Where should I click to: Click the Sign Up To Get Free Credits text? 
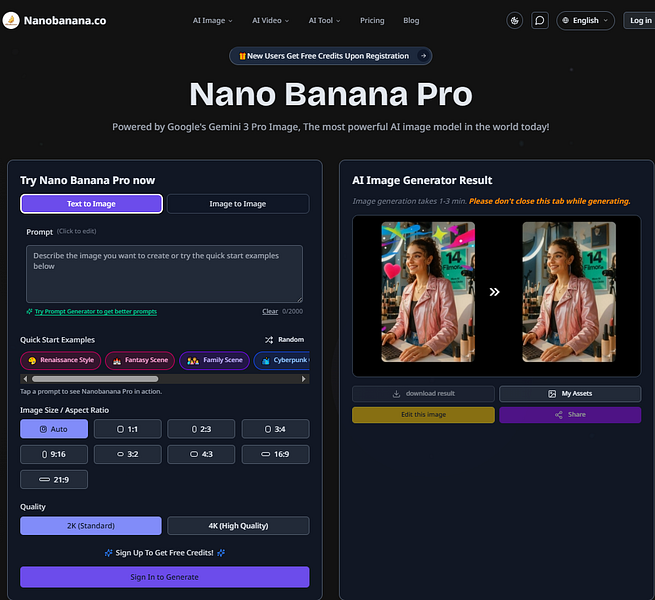tap(164, 553)
